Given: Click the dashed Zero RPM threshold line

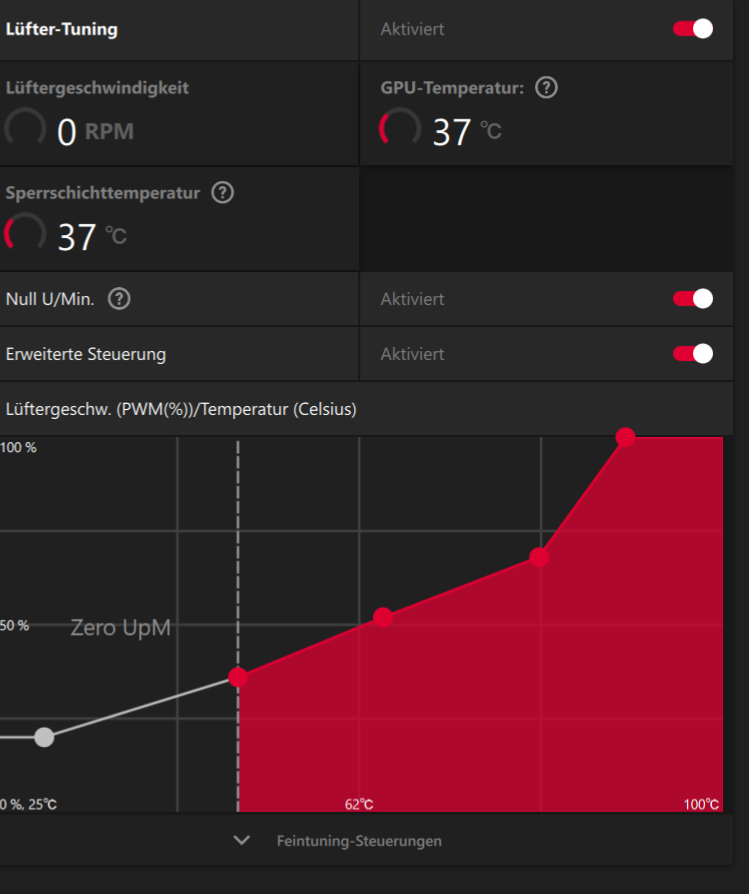Looking at the screenshot, I should (x=238, y=624).
